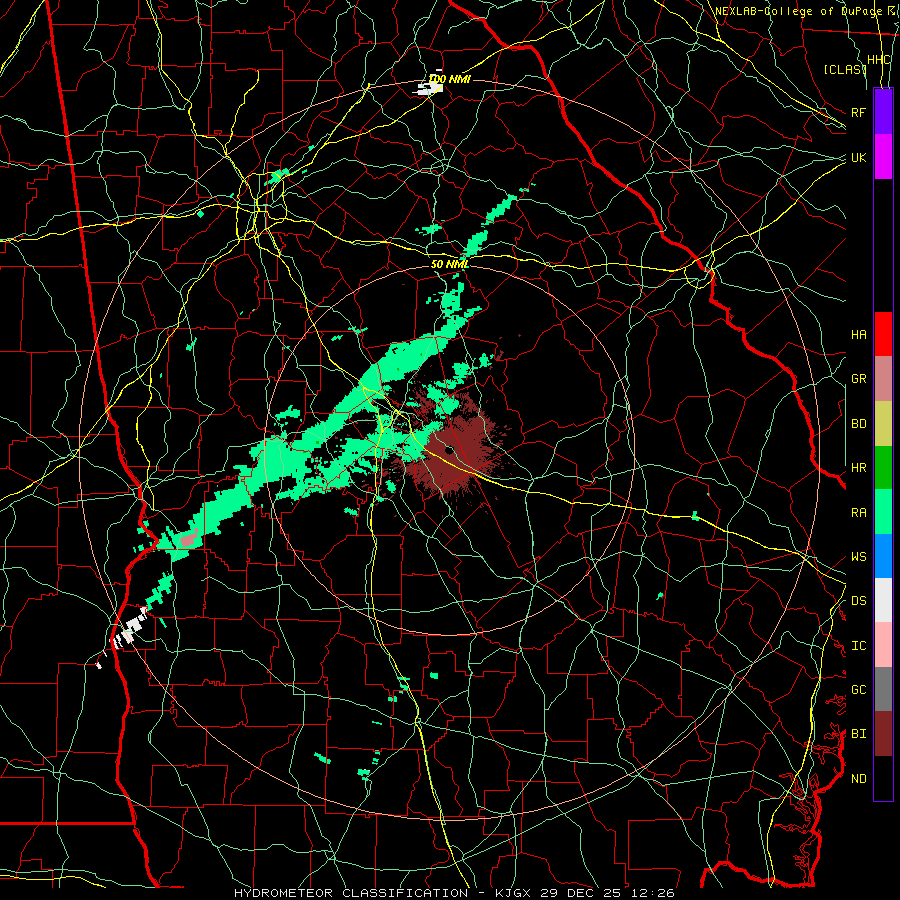
Task: Click the DS legend label
Action: pyautogui.click(x=858, y=601)
